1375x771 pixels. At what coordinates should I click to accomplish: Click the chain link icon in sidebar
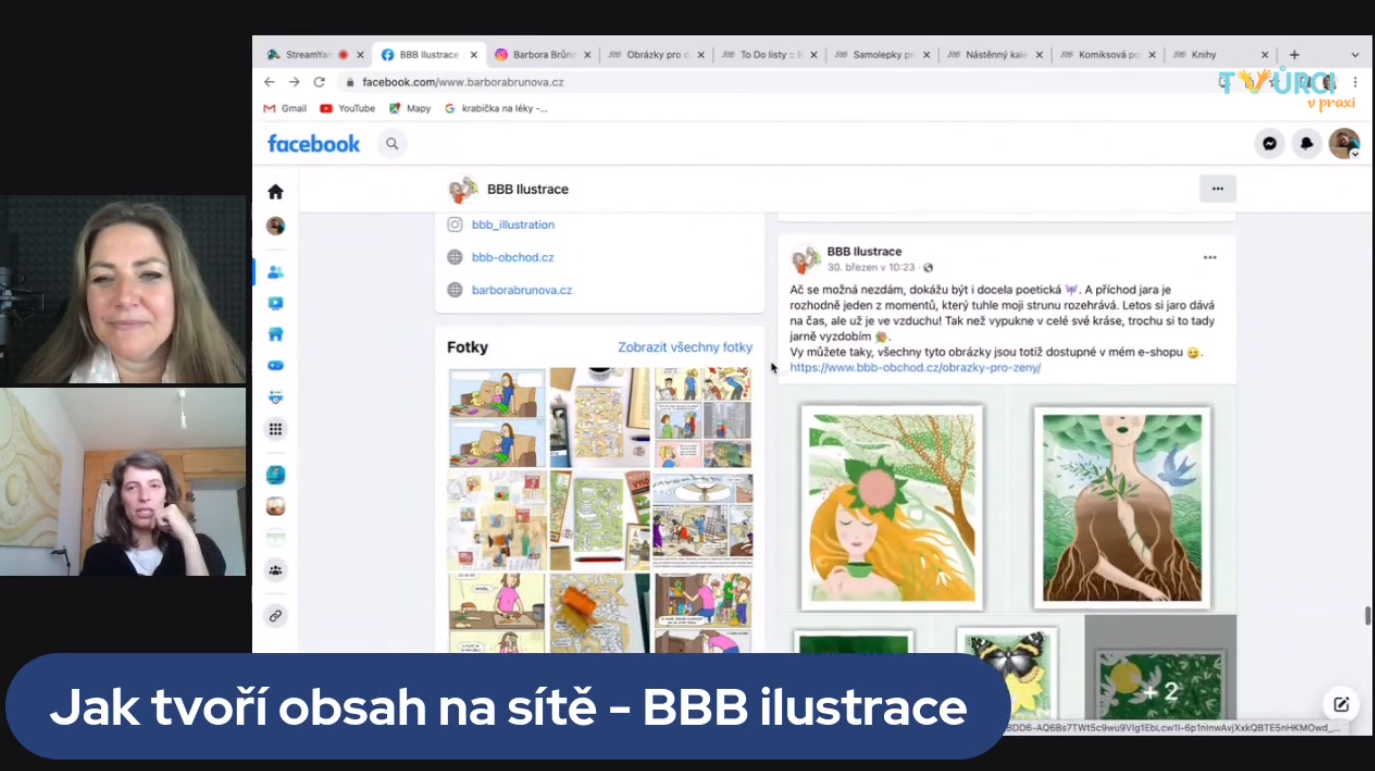point(276,615)
